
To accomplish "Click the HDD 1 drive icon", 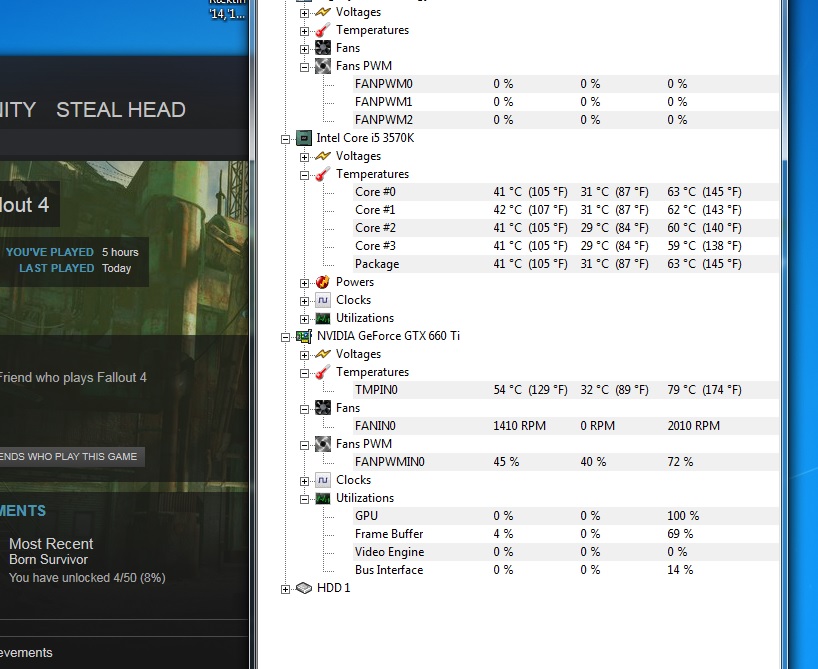I will (x=304, y=588).
